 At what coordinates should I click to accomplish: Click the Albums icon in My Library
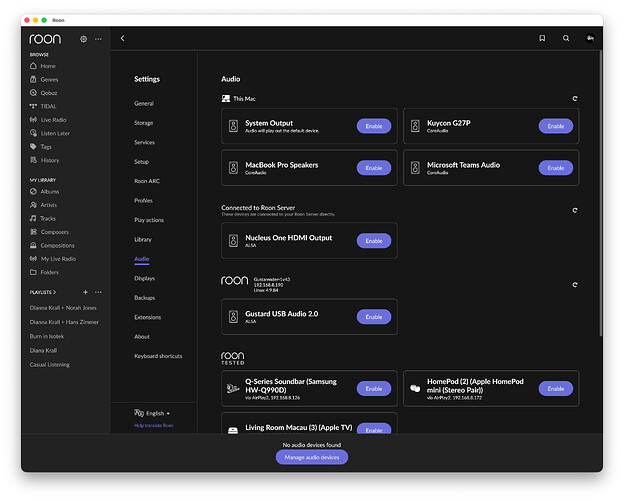(33, 191)
